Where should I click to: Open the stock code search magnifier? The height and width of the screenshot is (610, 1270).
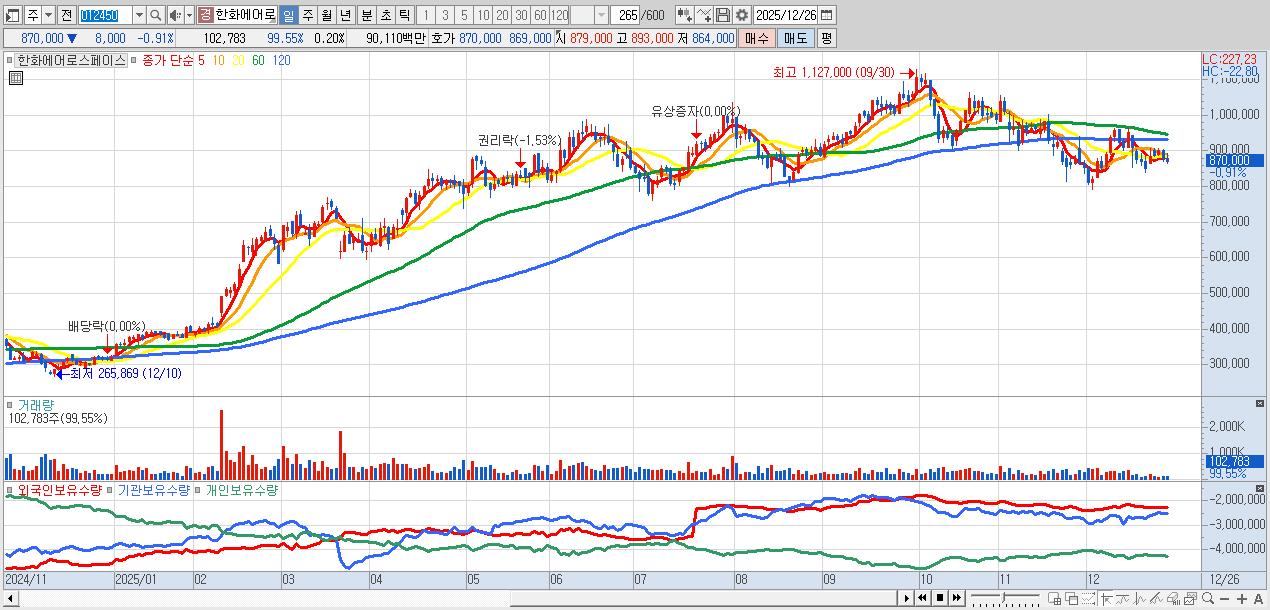coord(155,15)
